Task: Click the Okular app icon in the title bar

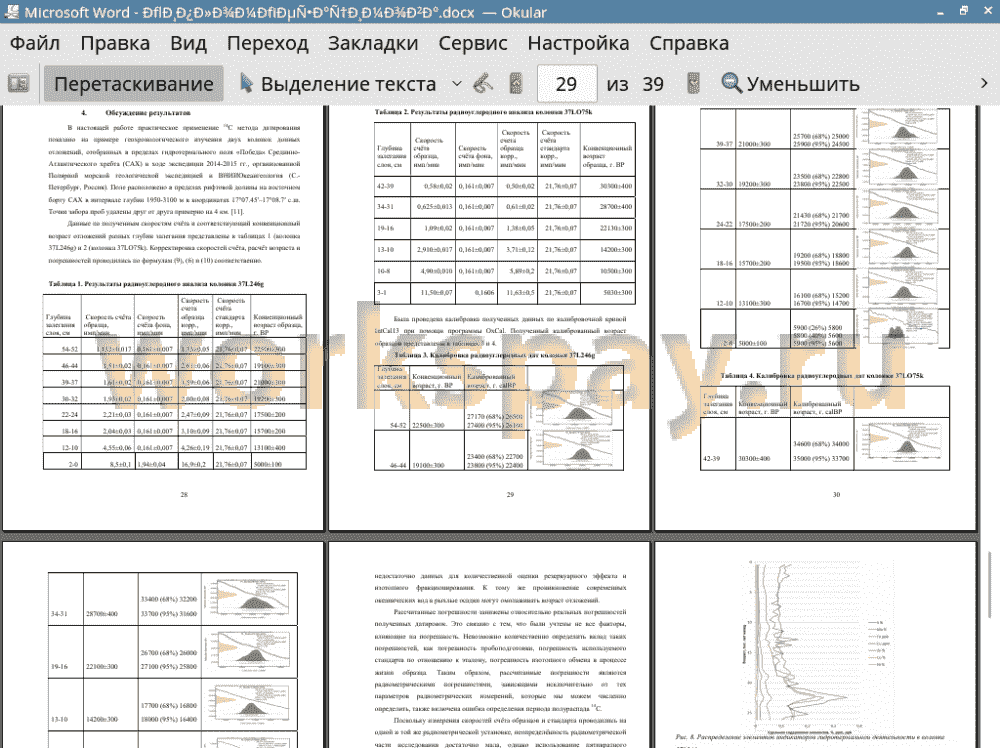Action: (11, 12)
